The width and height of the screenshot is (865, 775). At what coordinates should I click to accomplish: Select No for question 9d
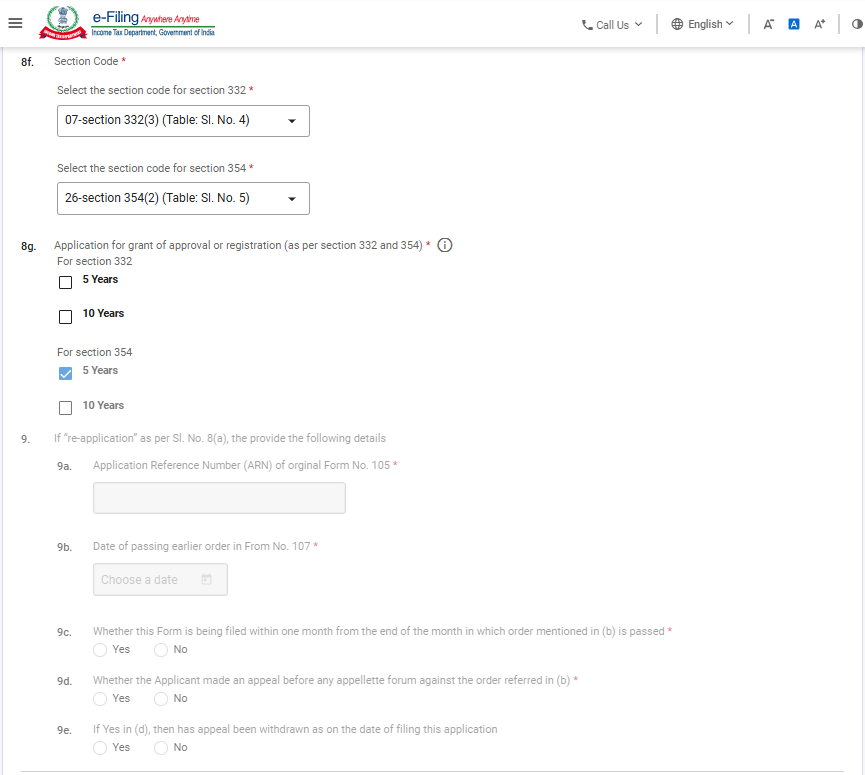coord(161,699)
